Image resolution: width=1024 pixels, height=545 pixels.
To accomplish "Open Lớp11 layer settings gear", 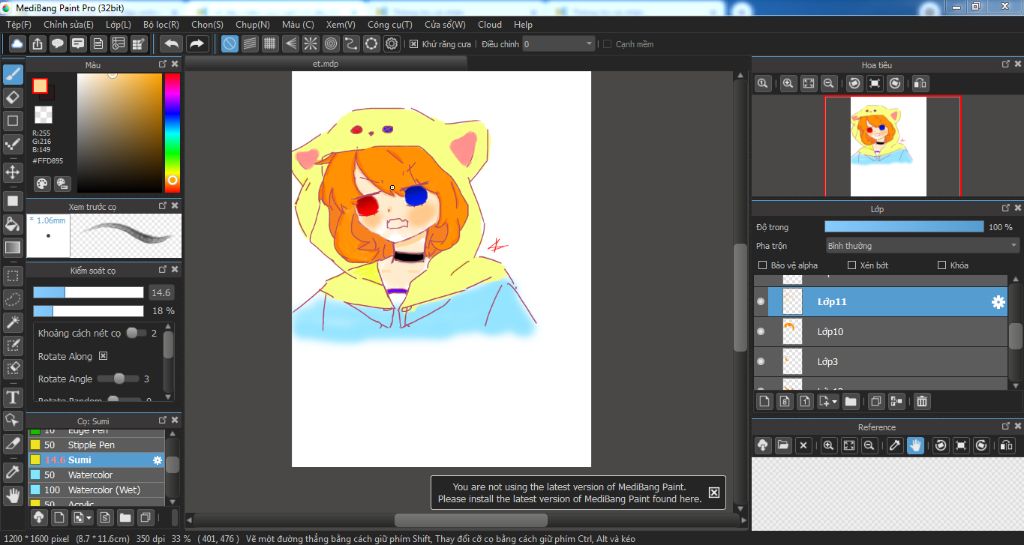I will coord(998,302).
